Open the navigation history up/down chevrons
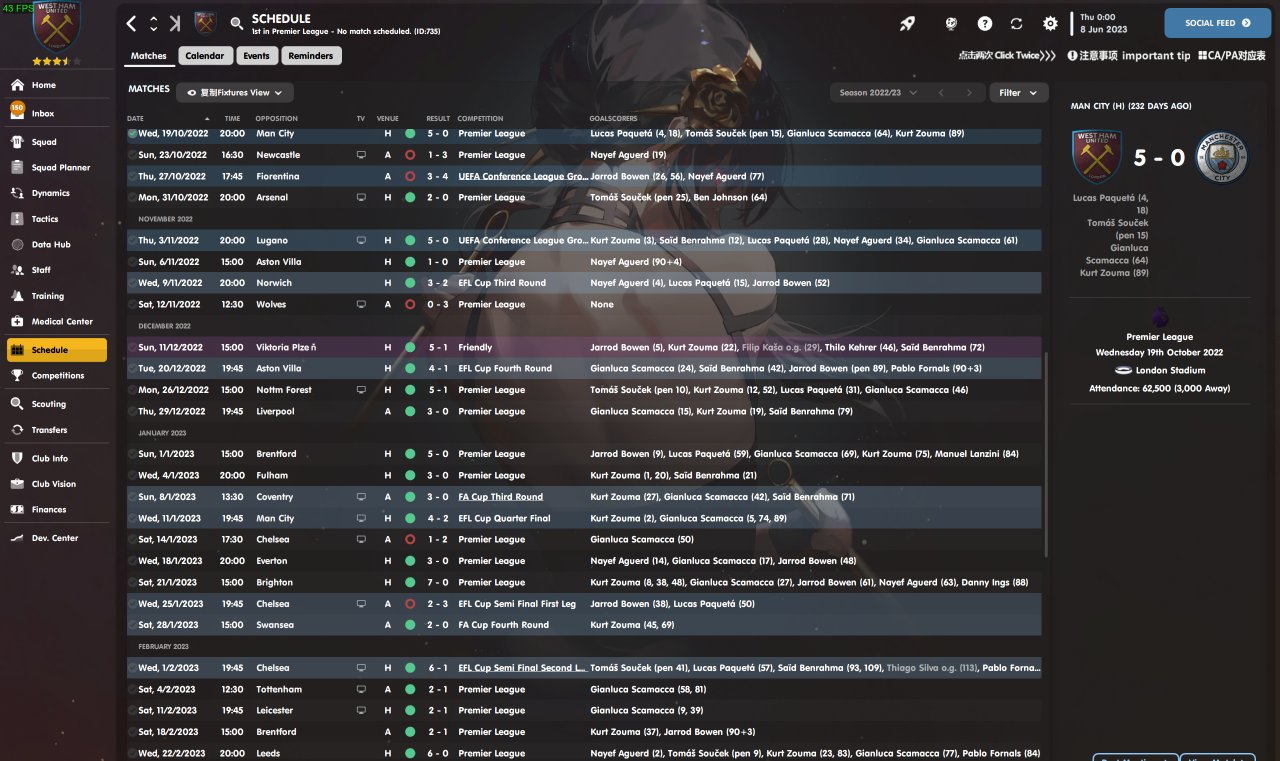 click(154, 23)
